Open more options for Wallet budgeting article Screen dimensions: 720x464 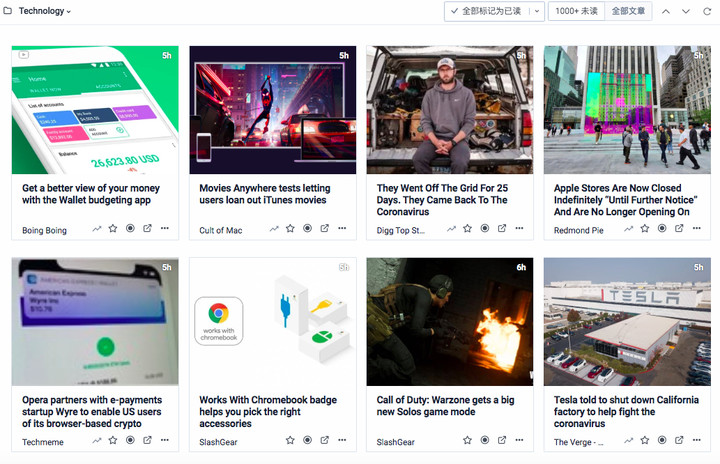[x=165, y=228]
